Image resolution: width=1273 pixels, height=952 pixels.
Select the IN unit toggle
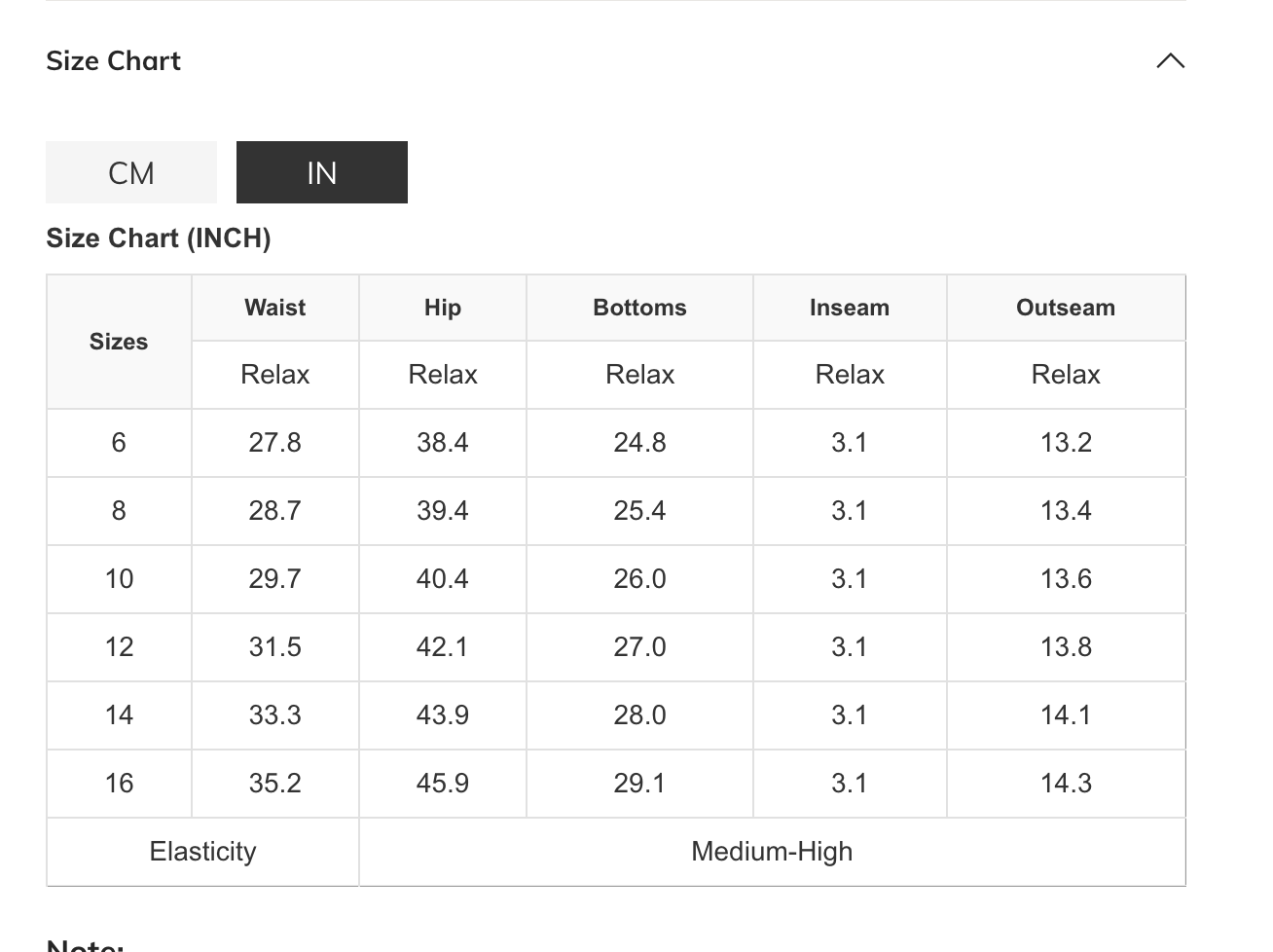[x=321, y=172]
